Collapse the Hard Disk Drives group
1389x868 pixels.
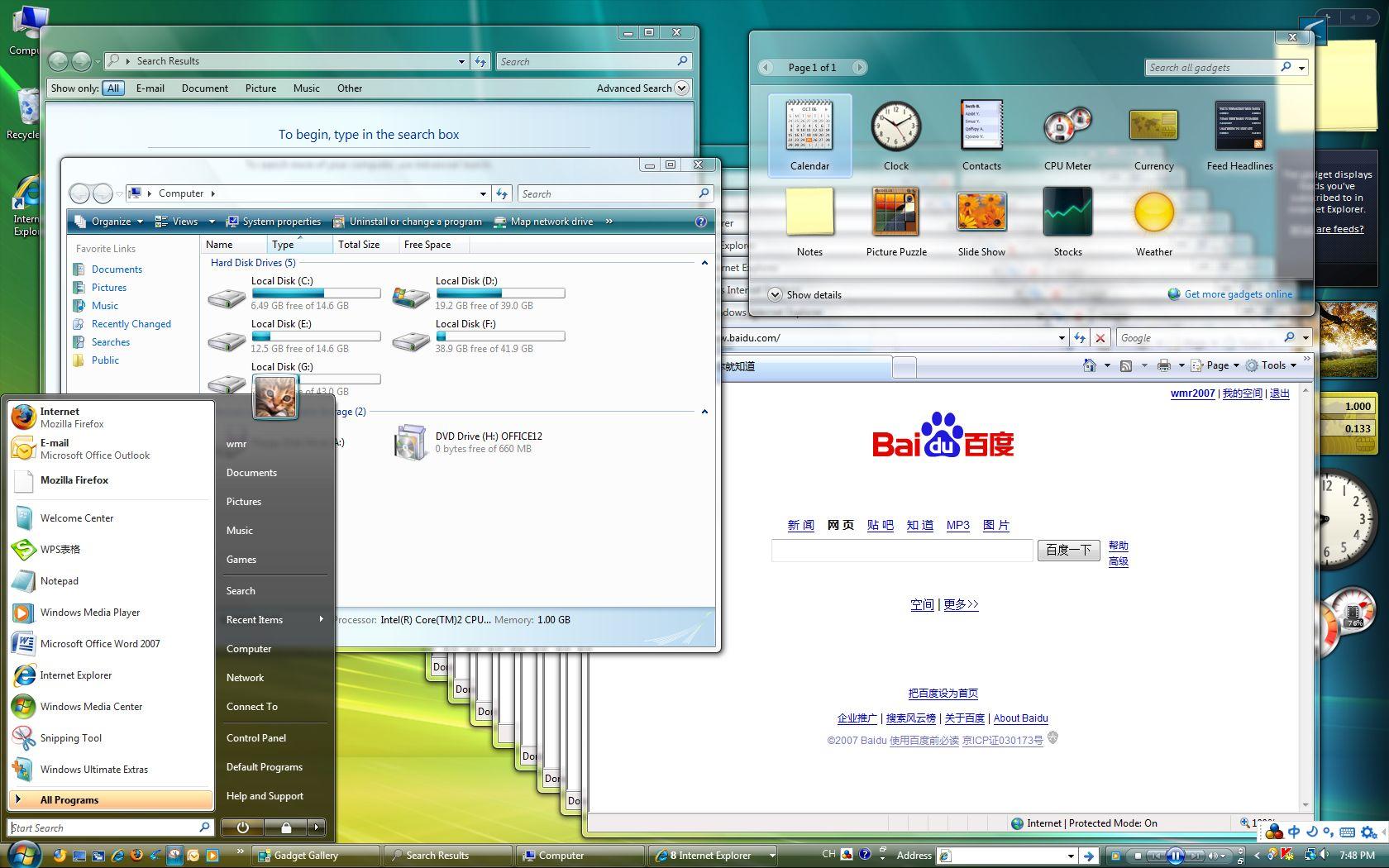pyautogui.click(x=704, y=263)
